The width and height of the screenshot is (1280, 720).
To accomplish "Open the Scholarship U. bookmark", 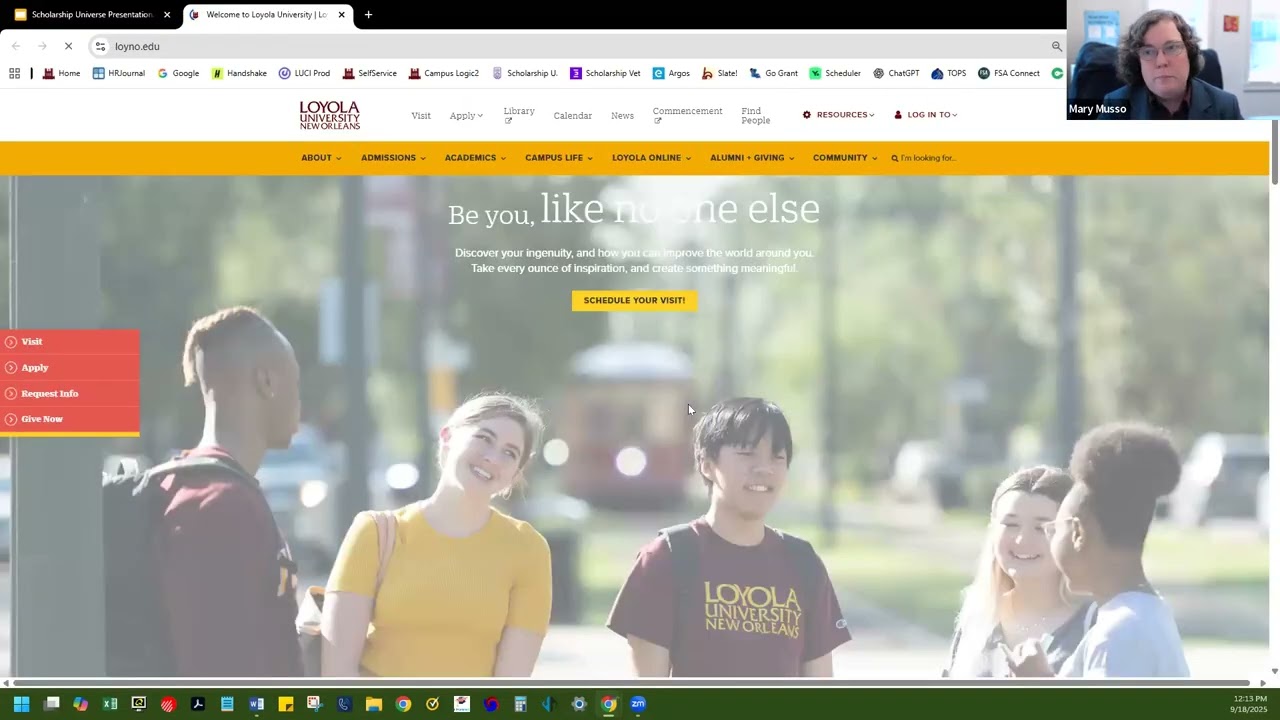I will (525, 73).
